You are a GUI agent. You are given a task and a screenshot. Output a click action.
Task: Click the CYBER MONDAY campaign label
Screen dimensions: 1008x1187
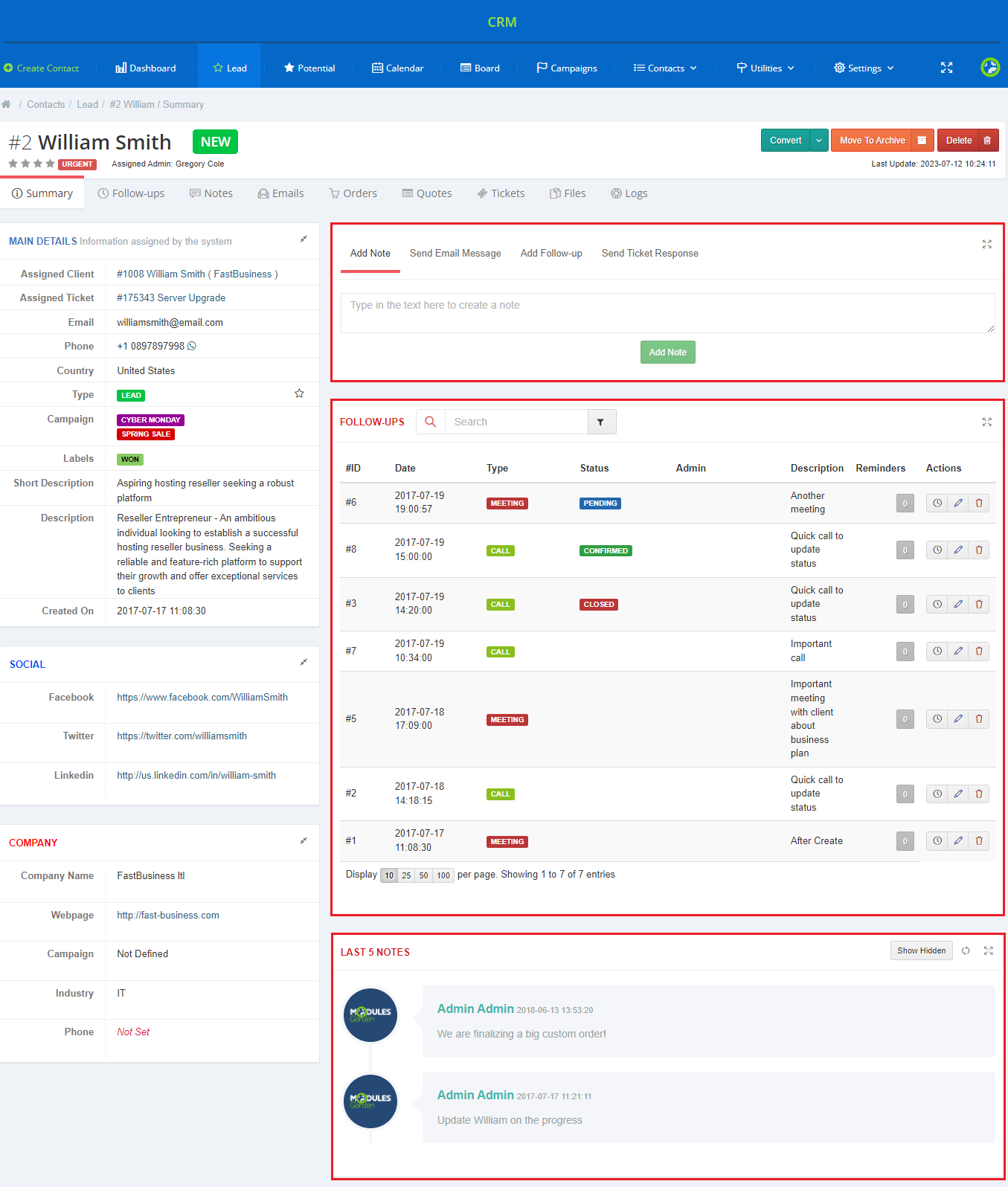pos(150,420)
